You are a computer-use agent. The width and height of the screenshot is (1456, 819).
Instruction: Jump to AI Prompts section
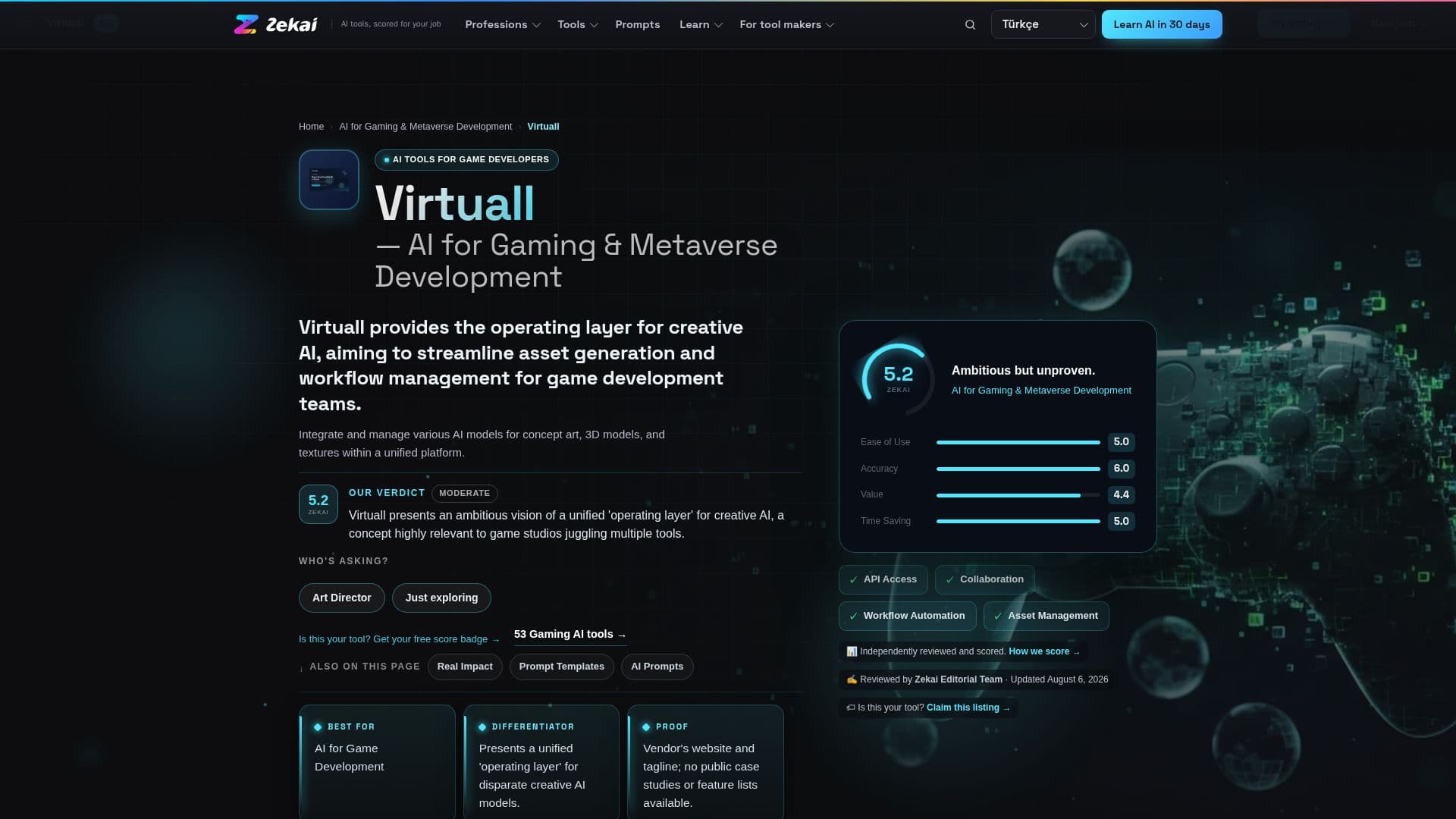click(657, 667)
